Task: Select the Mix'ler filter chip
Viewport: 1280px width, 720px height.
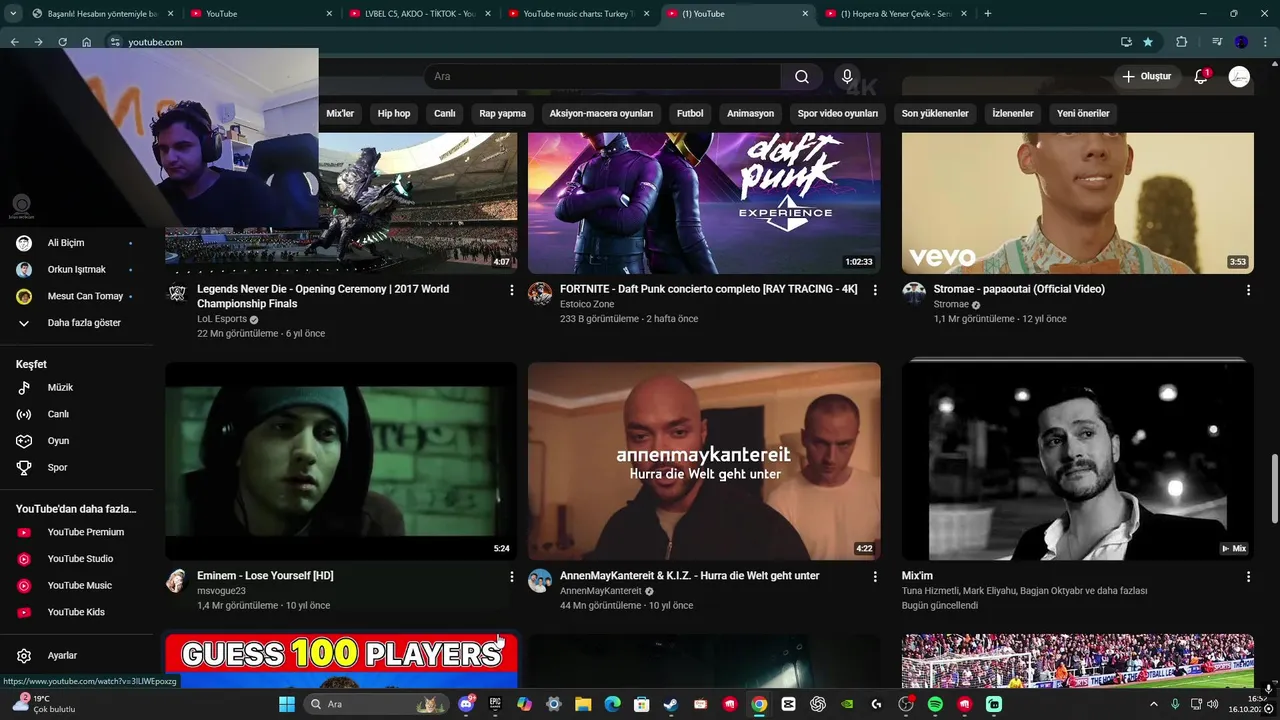Action: pyautogui.click(x=340, y=114)
